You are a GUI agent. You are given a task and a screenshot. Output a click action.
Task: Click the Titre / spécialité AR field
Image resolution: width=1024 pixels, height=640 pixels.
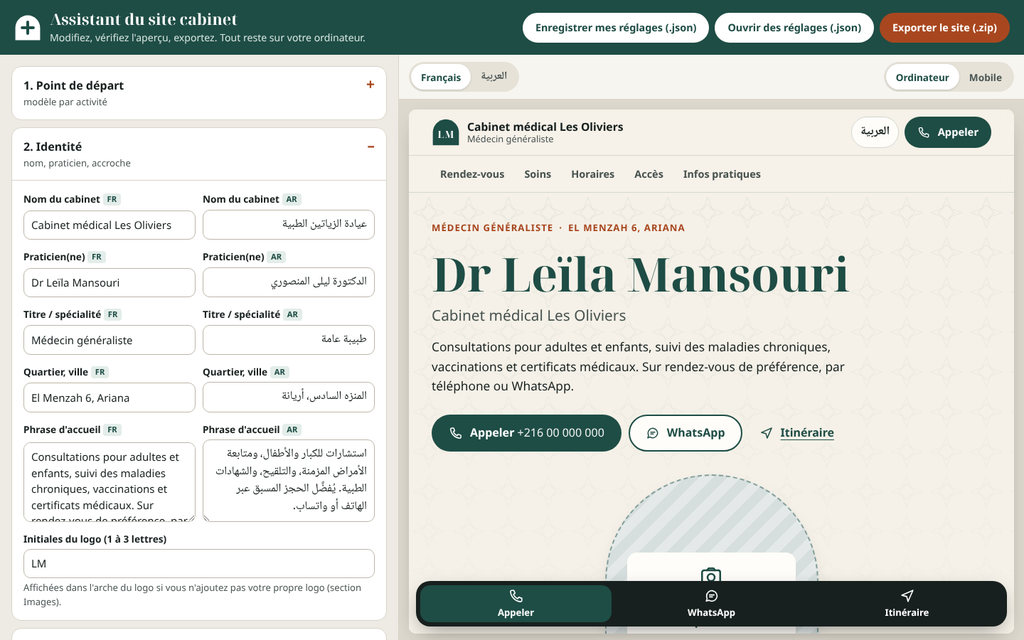(289, 340)
